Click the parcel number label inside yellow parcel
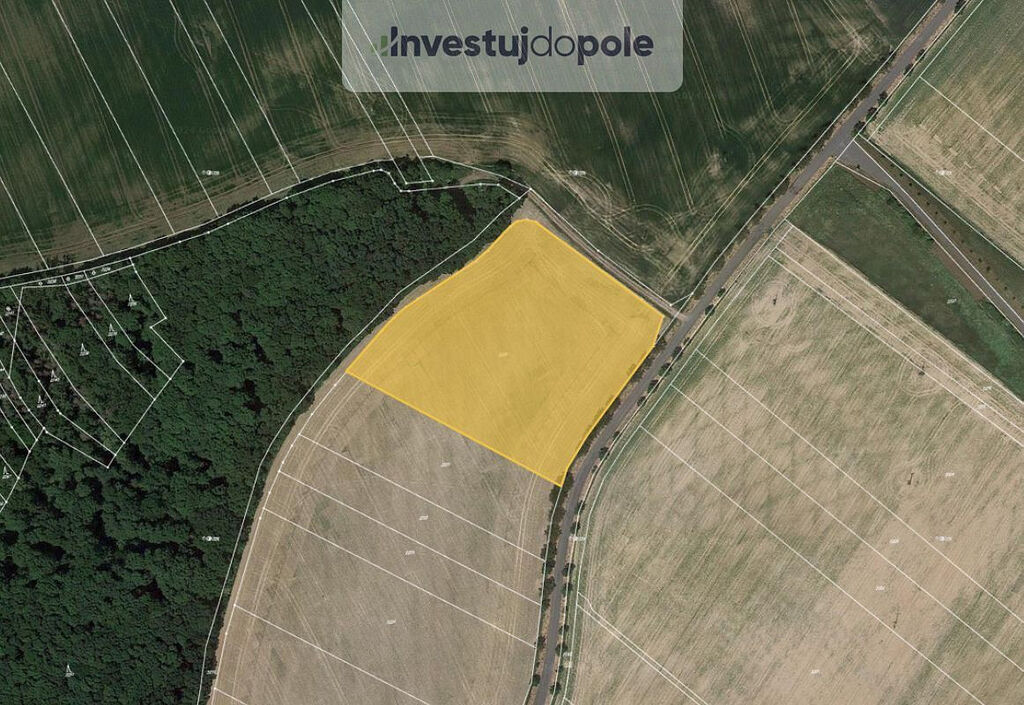The image size is (1024, 705). click(x=503, y=354)
